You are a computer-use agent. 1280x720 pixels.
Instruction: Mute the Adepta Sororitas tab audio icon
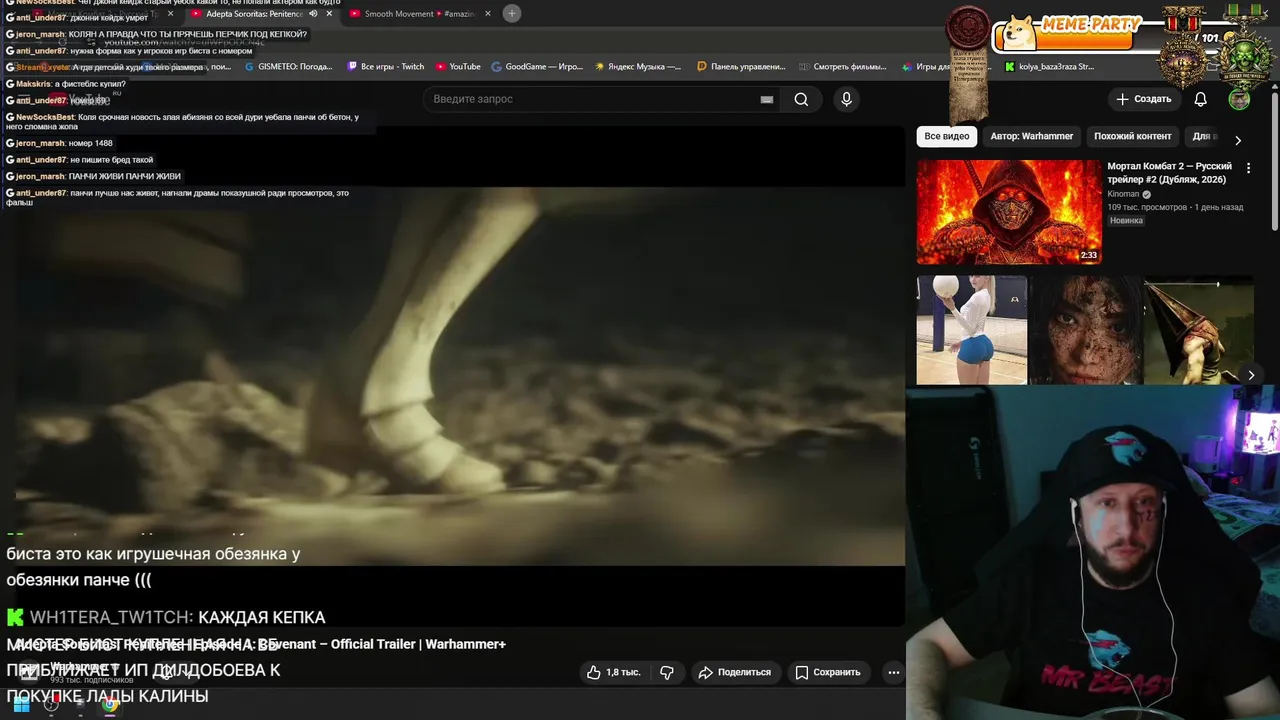tap(313, 13)
